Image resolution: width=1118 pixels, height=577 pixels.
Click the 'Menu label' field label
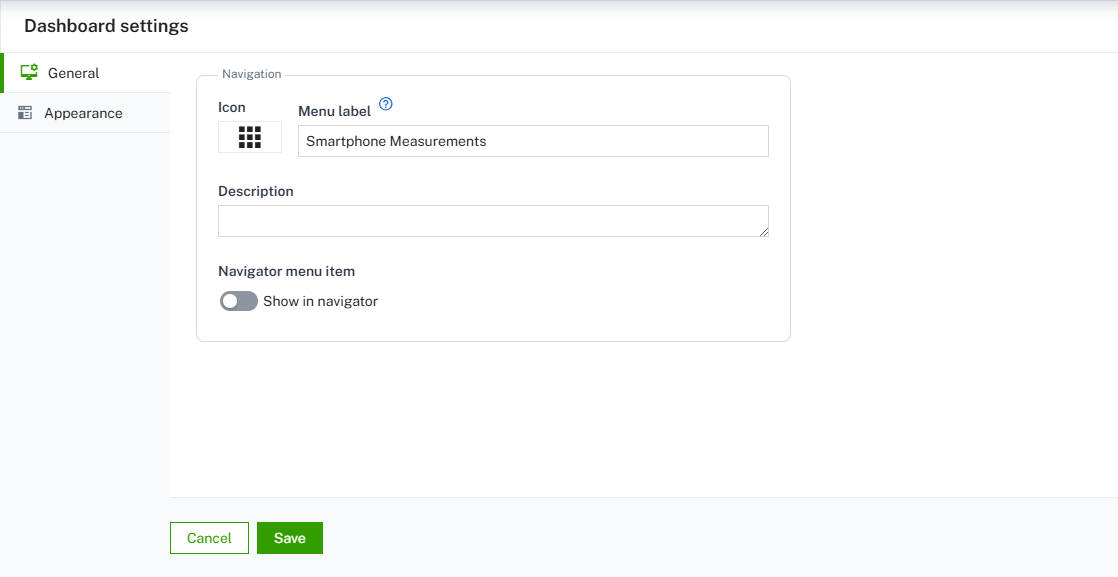coord(334,111)
